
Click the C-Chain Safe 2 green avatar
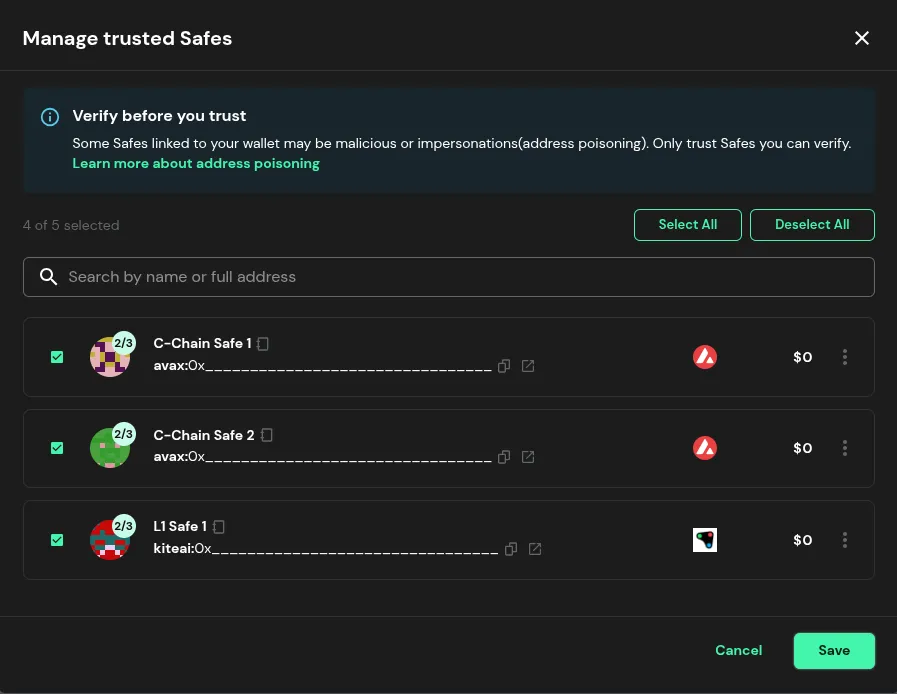coord(109,449)
